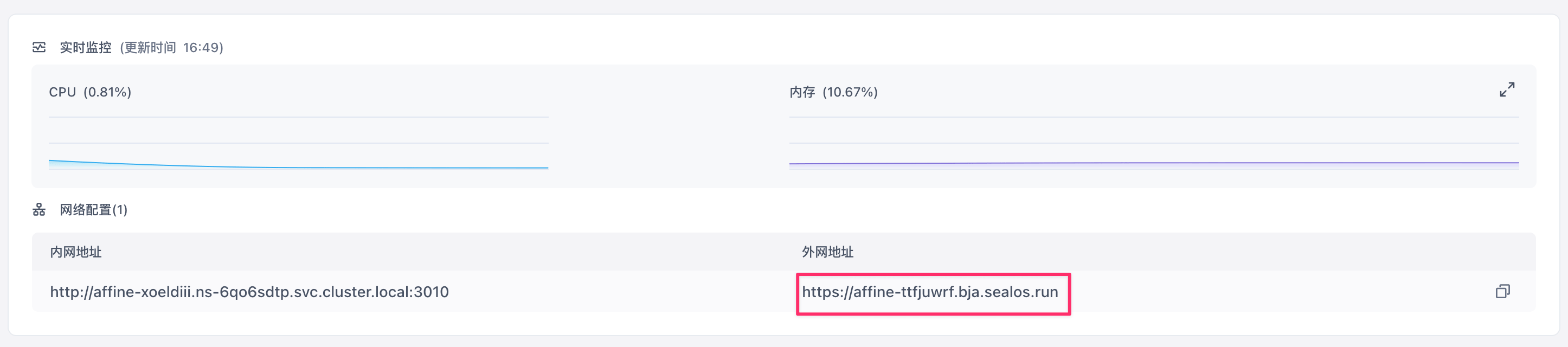Click the 外网地址 column header
Image resolution: width=1568 pixels, height=347 pixels.
827,252
